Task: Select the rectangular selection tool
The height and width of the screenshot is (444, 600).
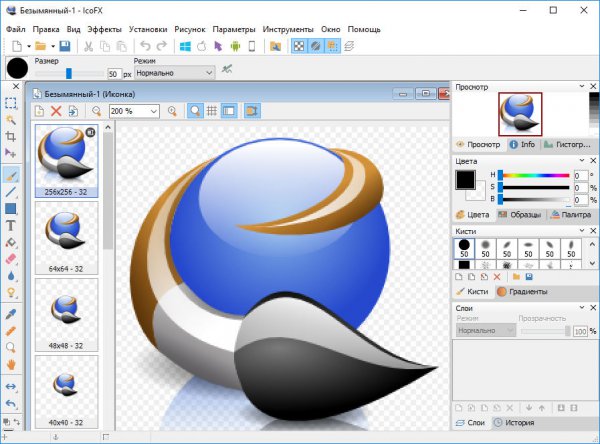Action: click(x=11, y=103)
